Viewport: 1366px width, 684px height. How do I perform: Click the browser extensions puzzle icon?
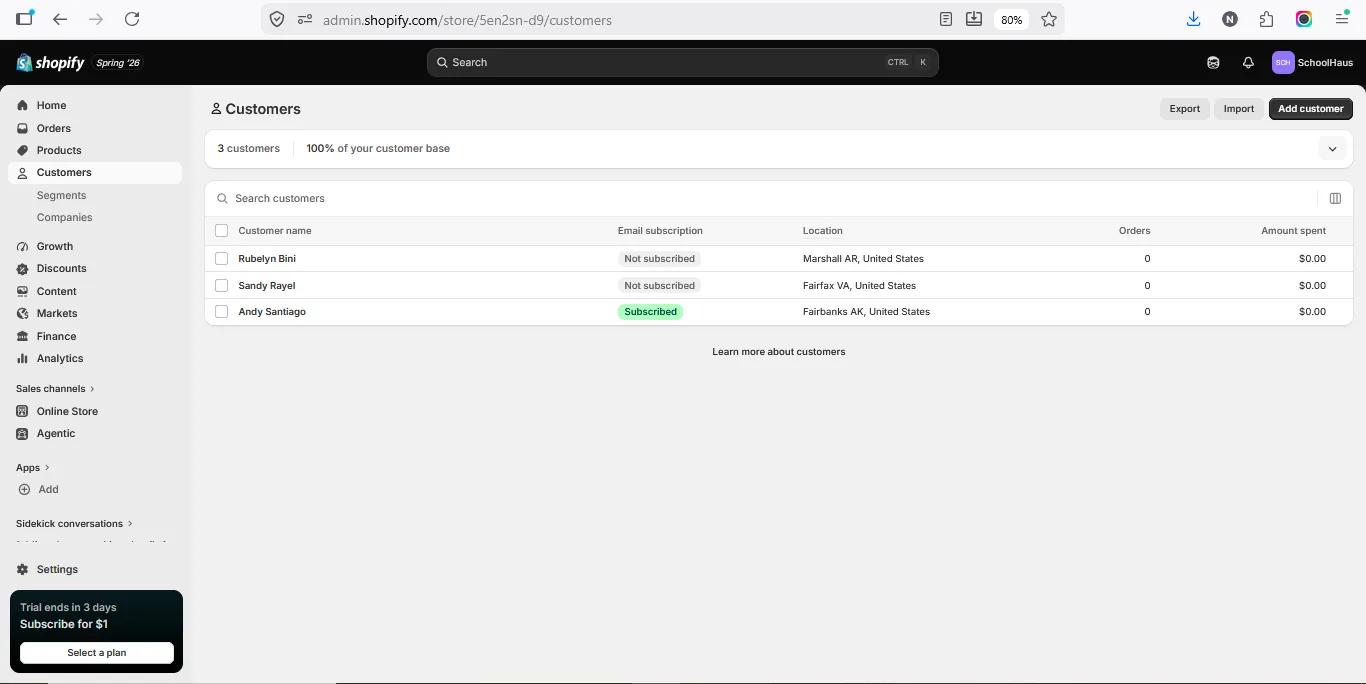[1267, 19]
